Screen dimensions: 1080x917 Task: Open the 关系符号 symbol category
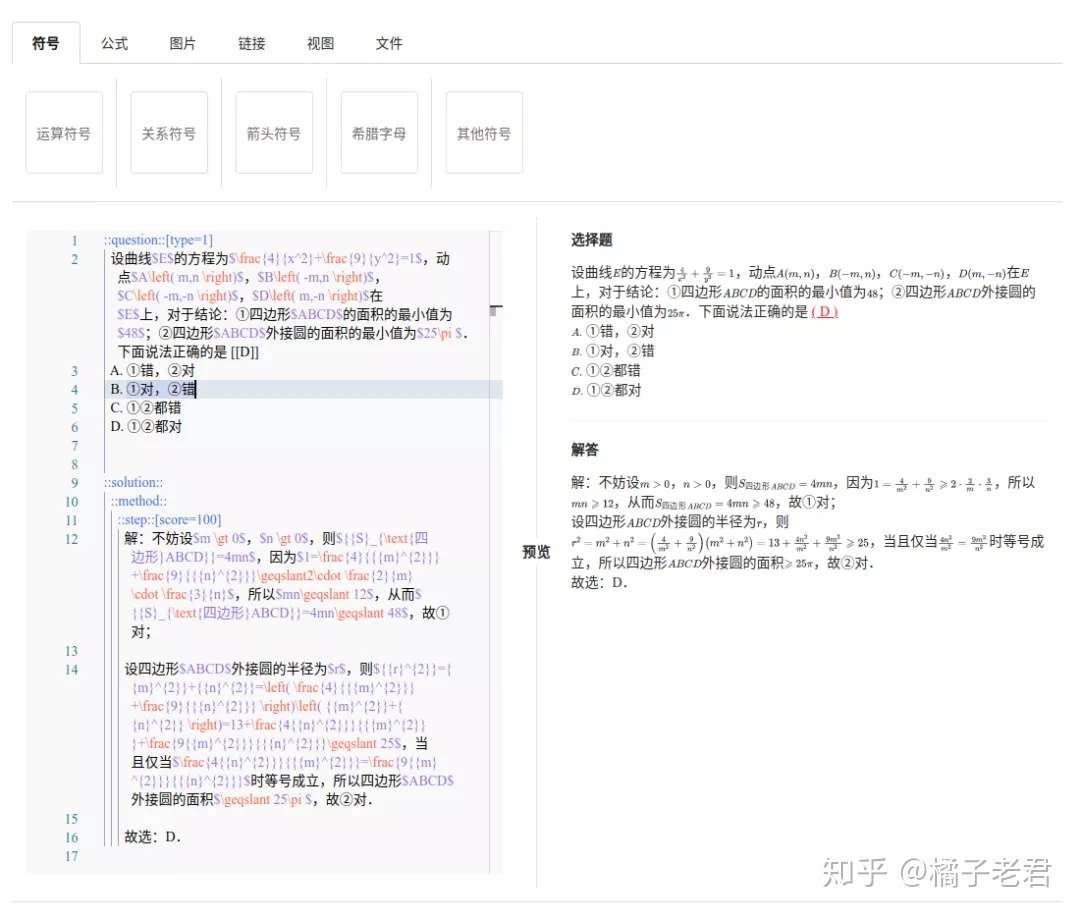pos(168,131)
